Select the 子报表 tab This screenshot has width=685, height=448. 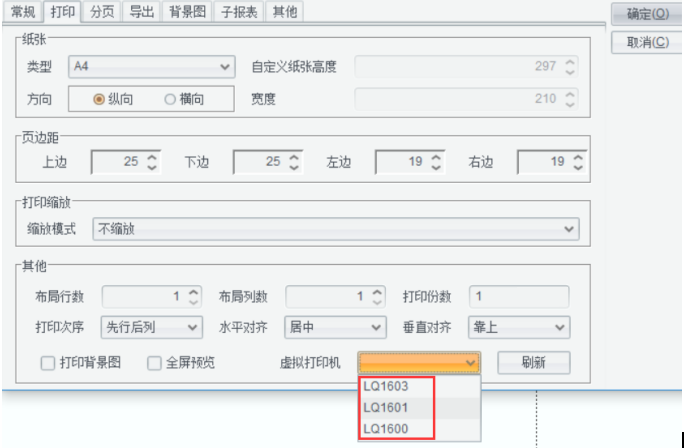240,12
